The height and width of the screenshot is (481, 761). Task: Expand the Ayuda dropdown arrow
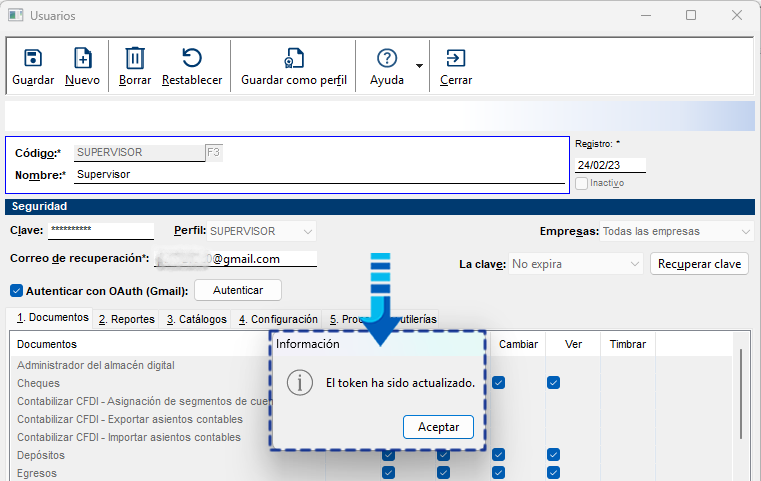(418, 66)
